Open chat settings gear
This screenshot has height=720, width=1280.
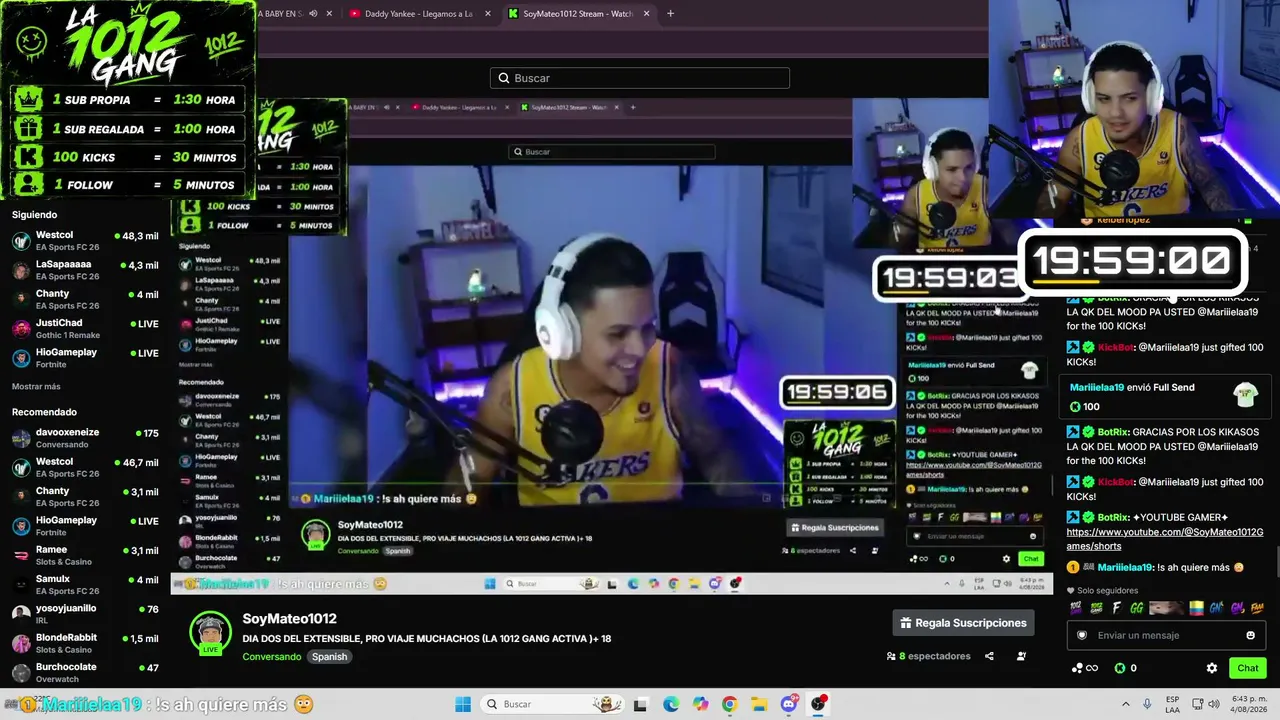point(1212,668)
